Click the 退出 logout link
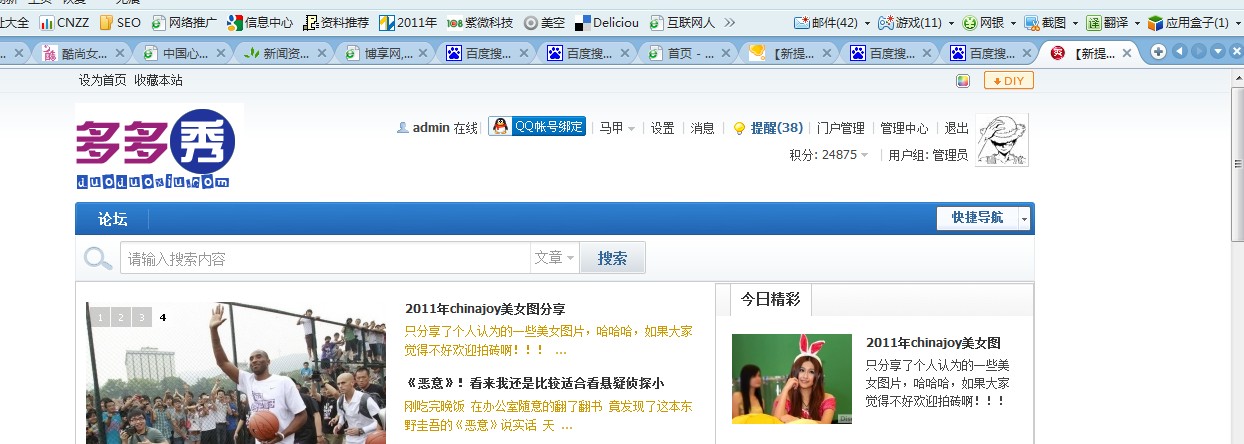1244x444 pixels. coord(957,128)
